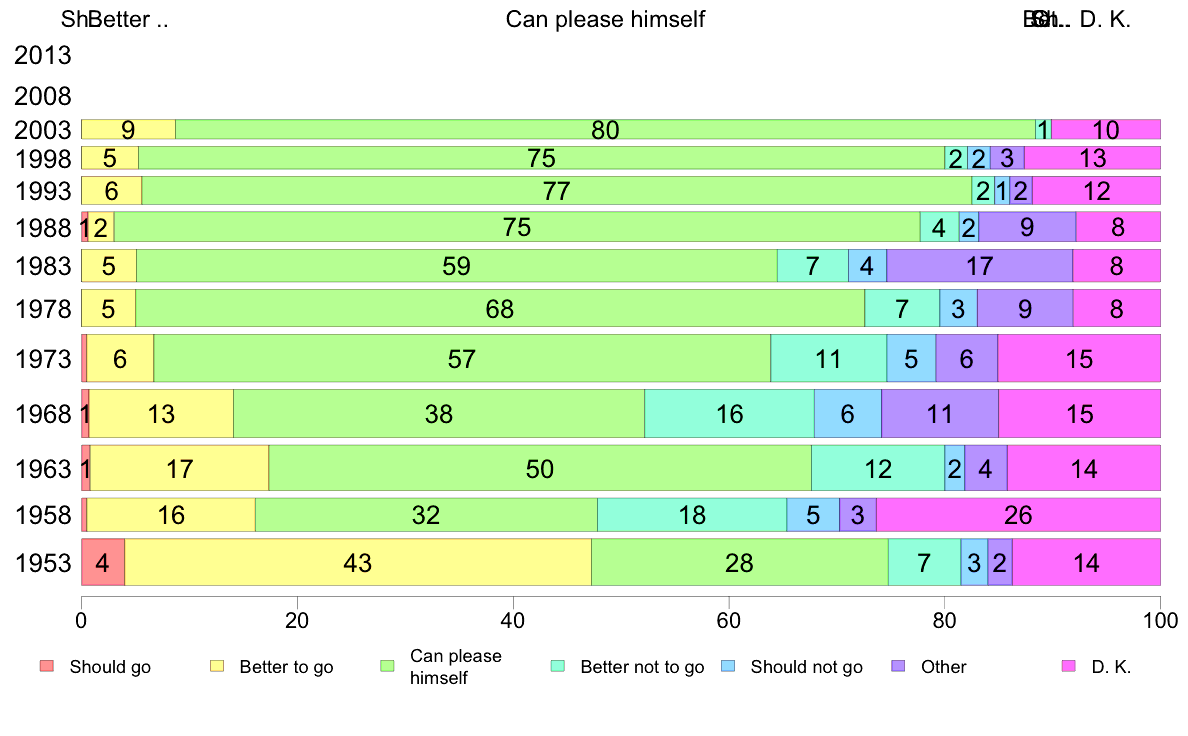
Task: Click the 1978 year label
Action: [x=42, y=308]
